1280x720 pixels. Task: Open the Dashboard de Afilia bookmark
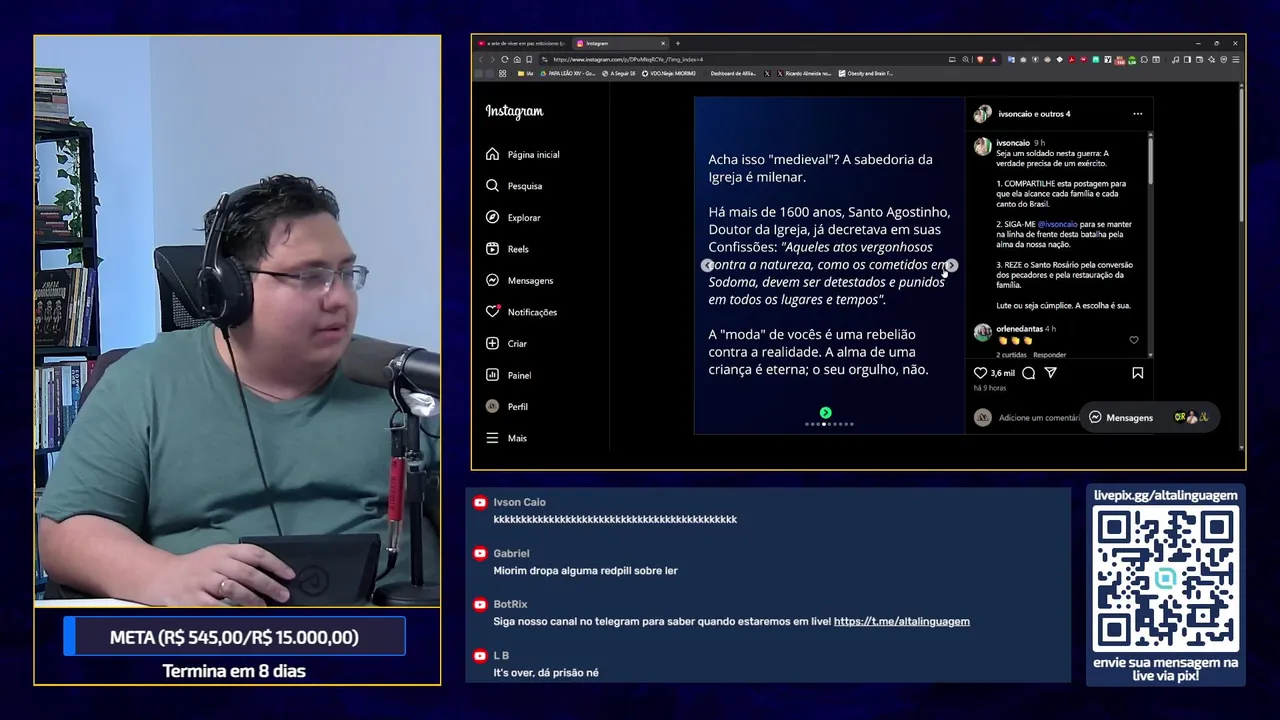(733, 73)
